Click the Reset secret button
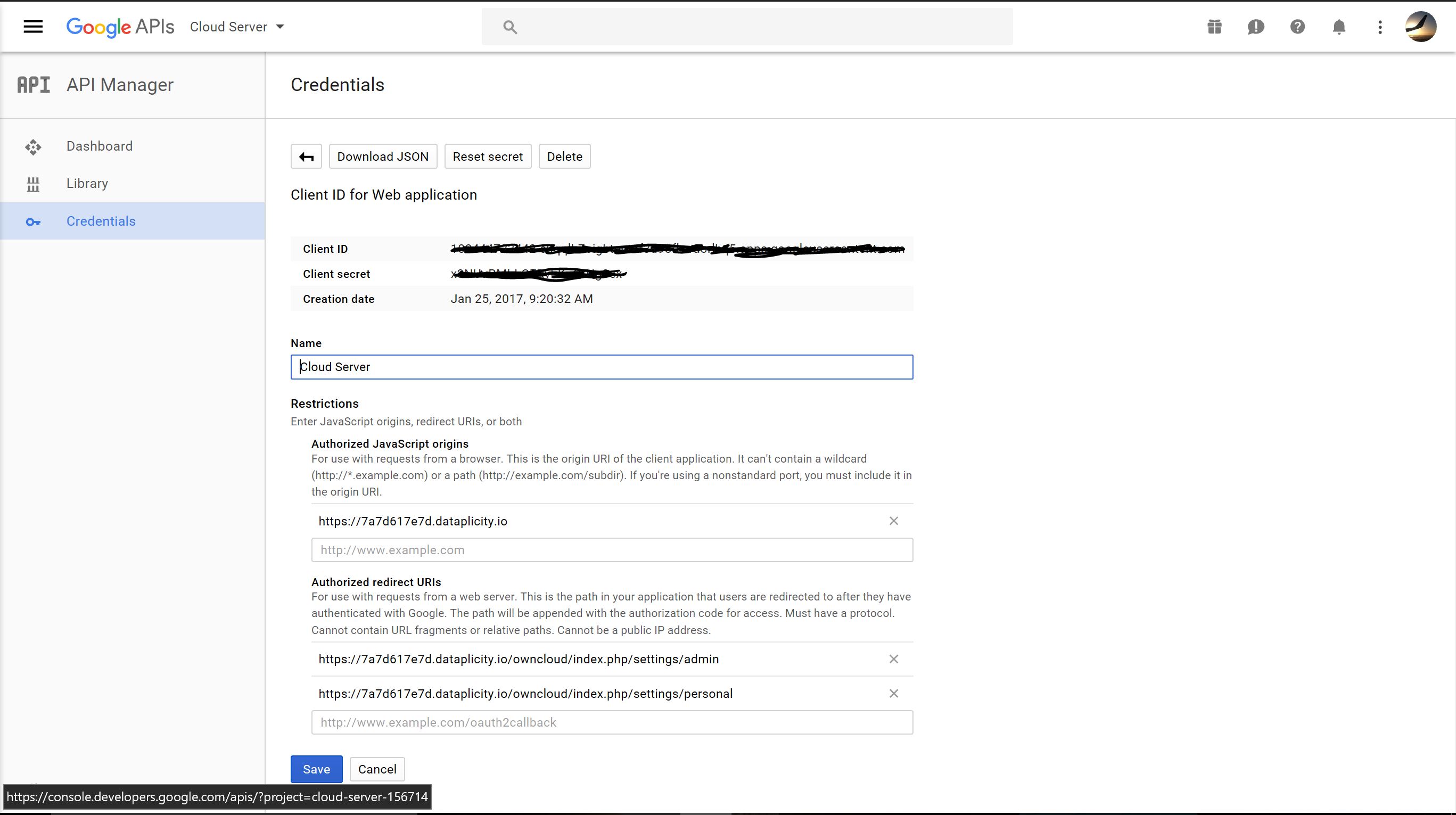The image size is (1456, 815). [x=488, y=156]
